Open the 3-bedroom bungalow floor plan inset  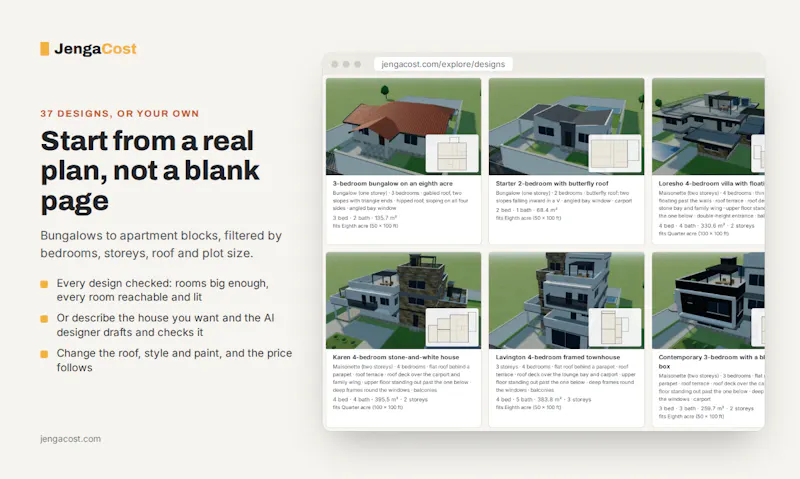point(452,153)
